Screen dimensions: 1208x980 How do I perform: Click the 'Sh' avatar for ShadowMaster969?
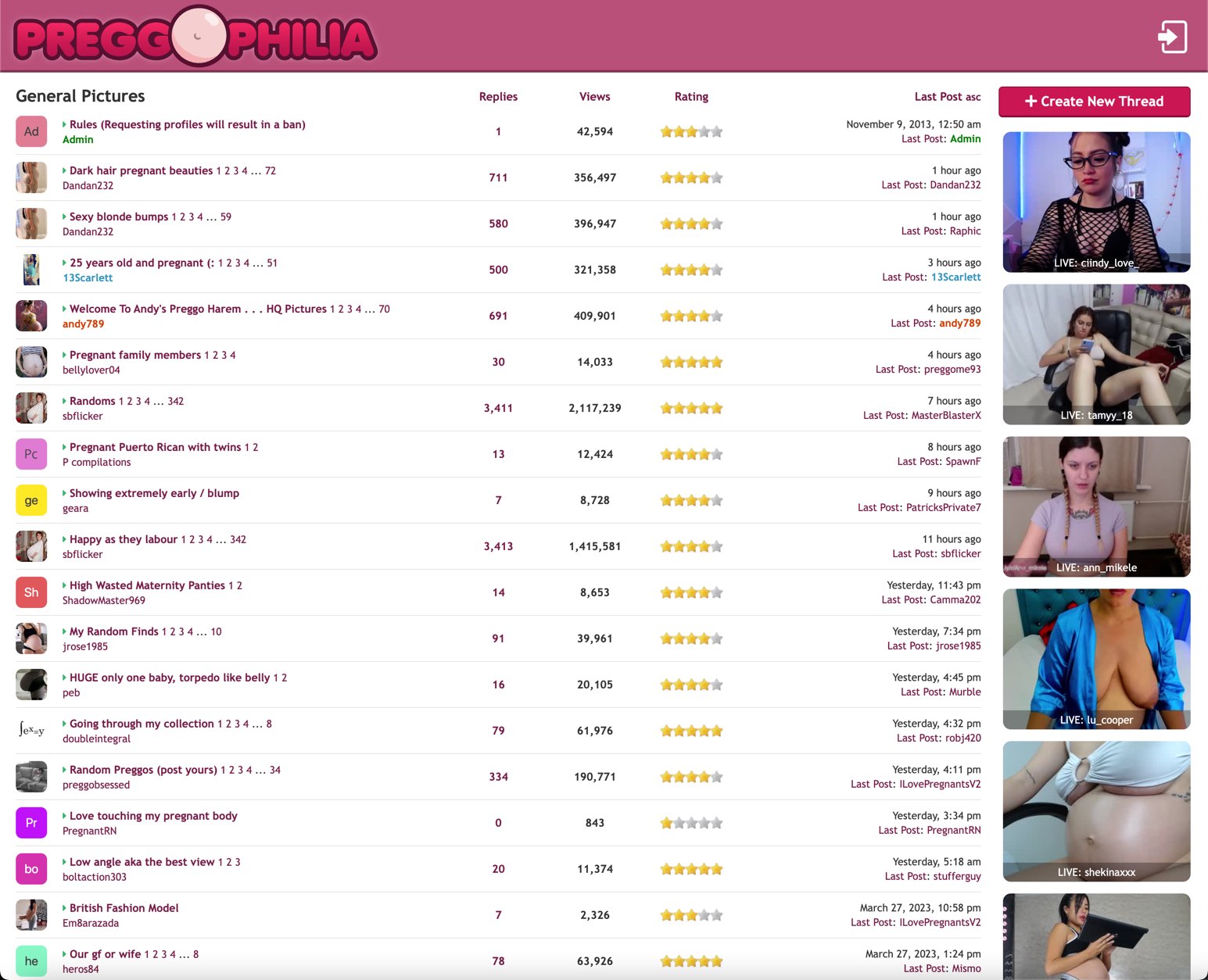point(31,592)
